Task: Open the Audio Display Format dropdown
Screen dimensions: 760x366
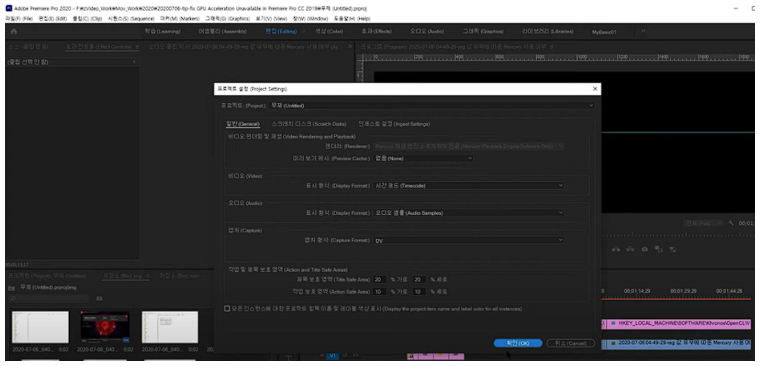Action: click(x=468, y=212)
